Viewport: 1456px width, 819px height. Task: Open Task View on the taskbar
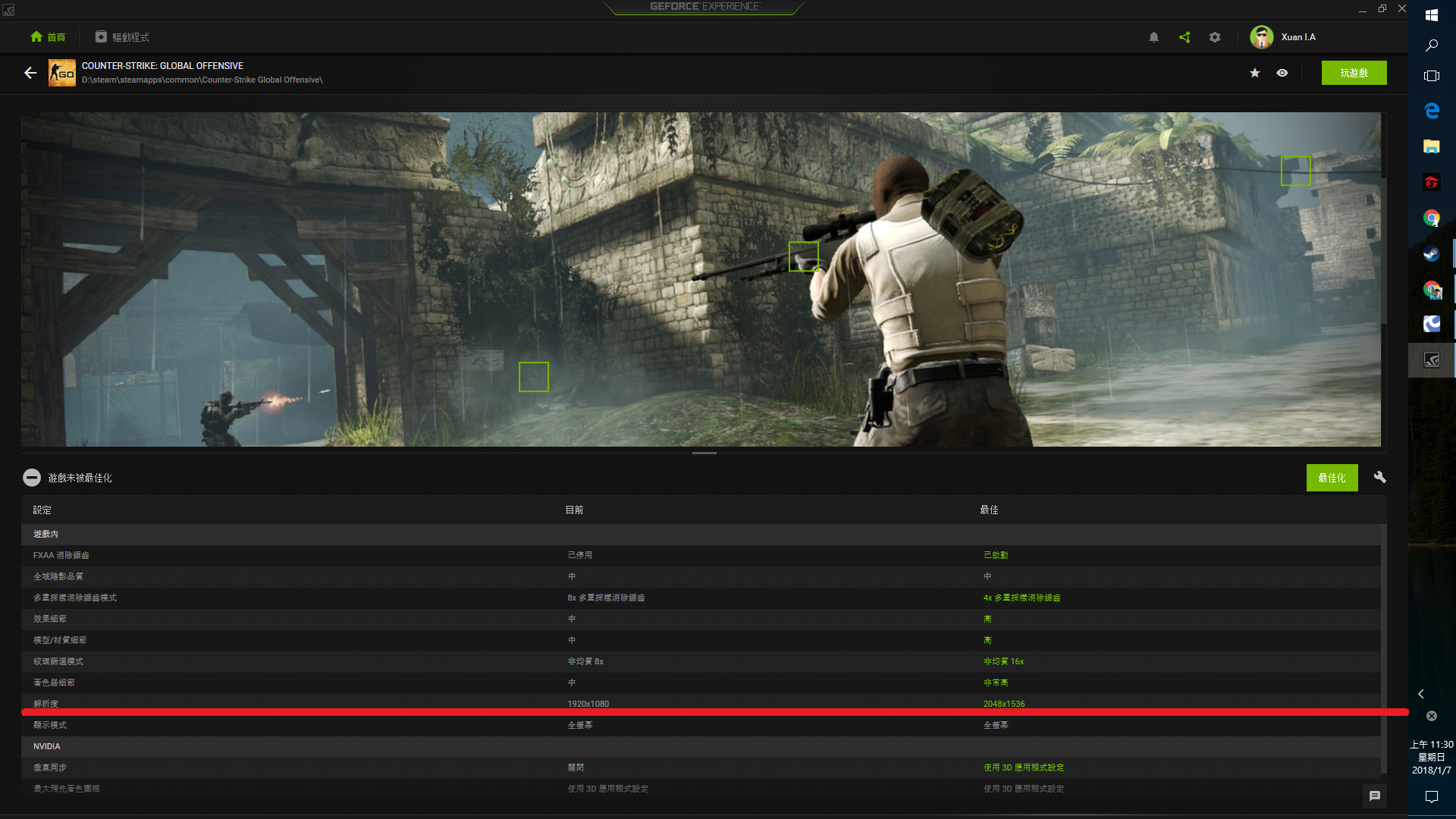[x=1432, y=76]
